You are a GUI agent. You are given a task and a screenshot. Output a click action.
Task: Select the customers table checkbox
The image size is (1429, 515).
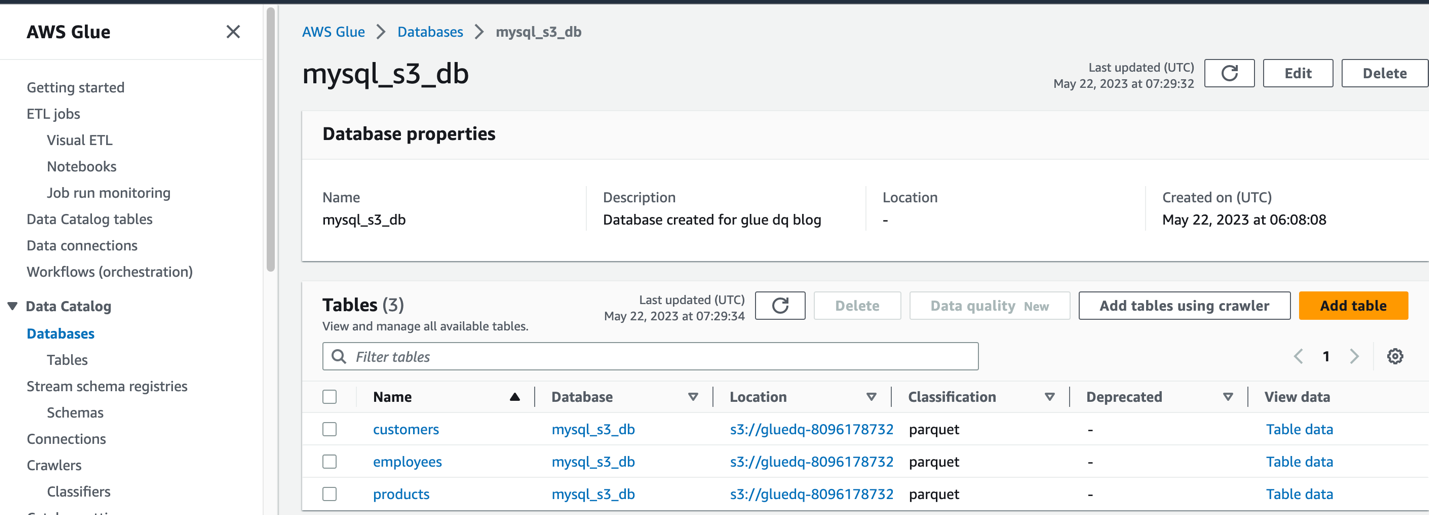(x=330, y=429)
